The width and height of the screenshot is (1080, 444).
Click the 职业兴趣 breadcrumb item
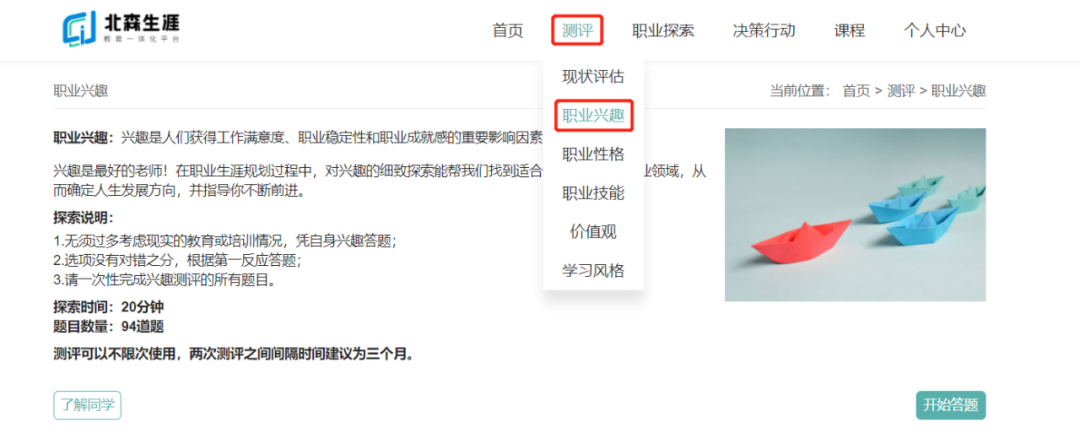point(958,91)
